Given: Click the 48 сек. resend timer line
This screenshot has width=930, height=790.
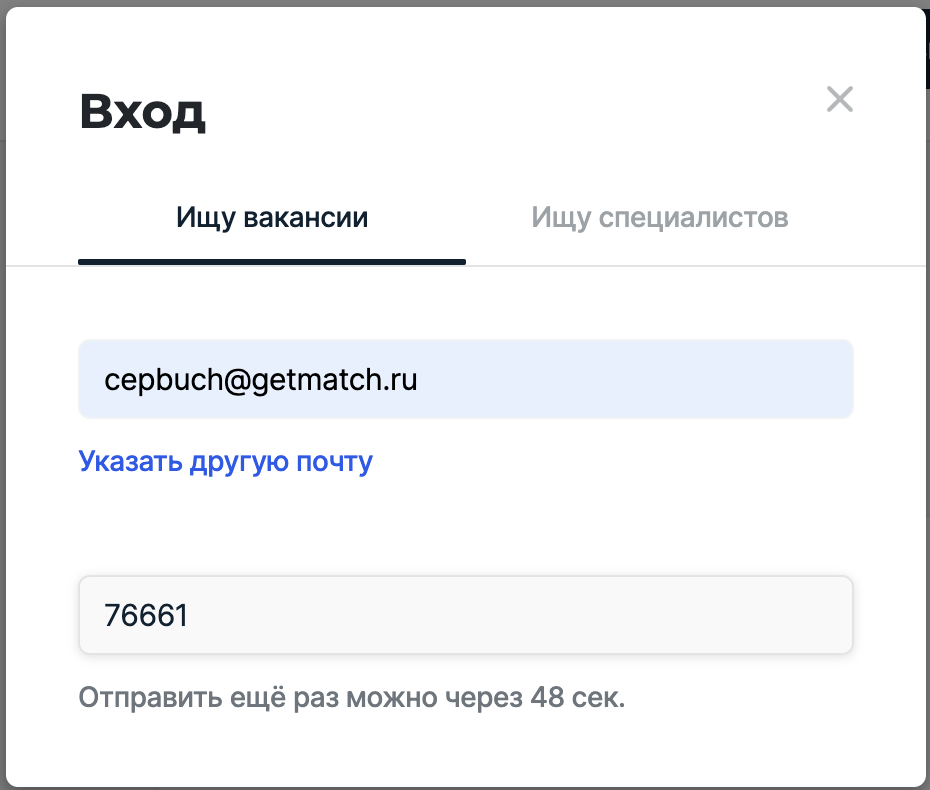Looking at the screenshot, I should pyautogui.click(x=351, y=697).
